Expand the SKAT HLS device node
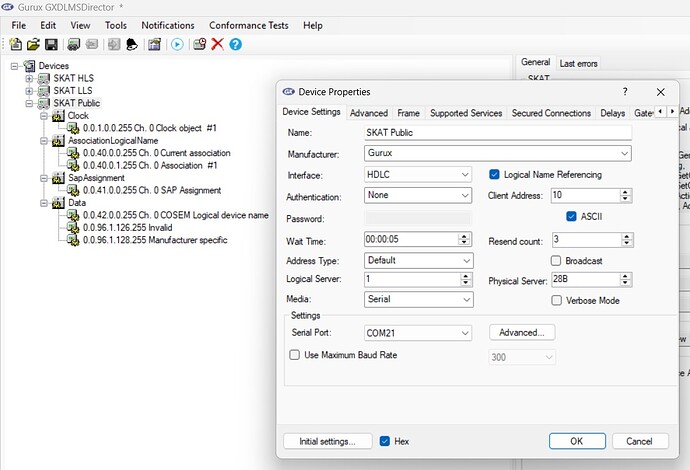Screen dimensions: 690x470 pyautogui.click(x=30, y=78)
